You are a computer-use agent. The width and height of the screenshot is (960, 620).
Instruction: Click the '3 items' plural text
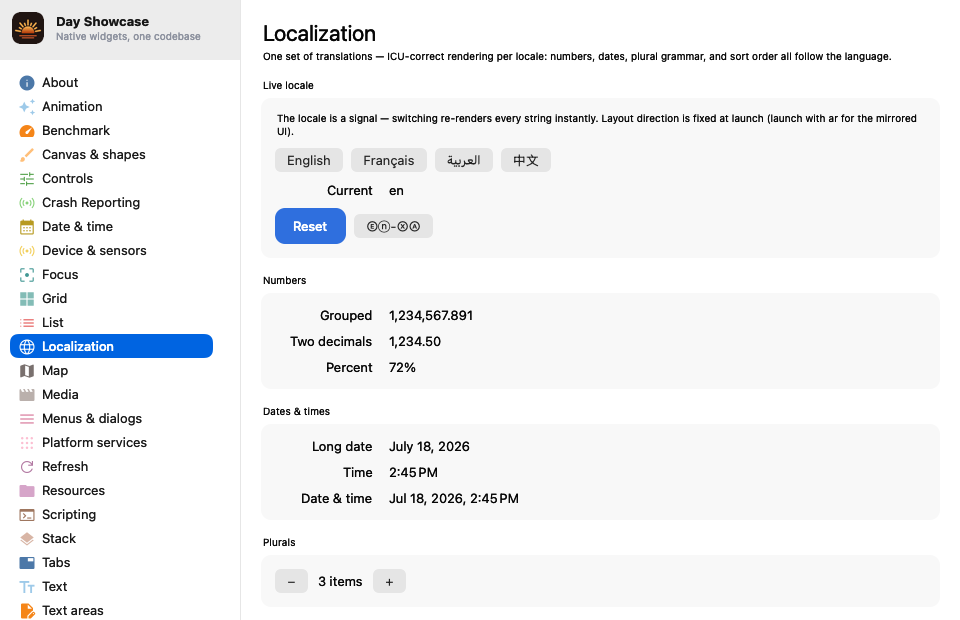(x=340, y=581)
